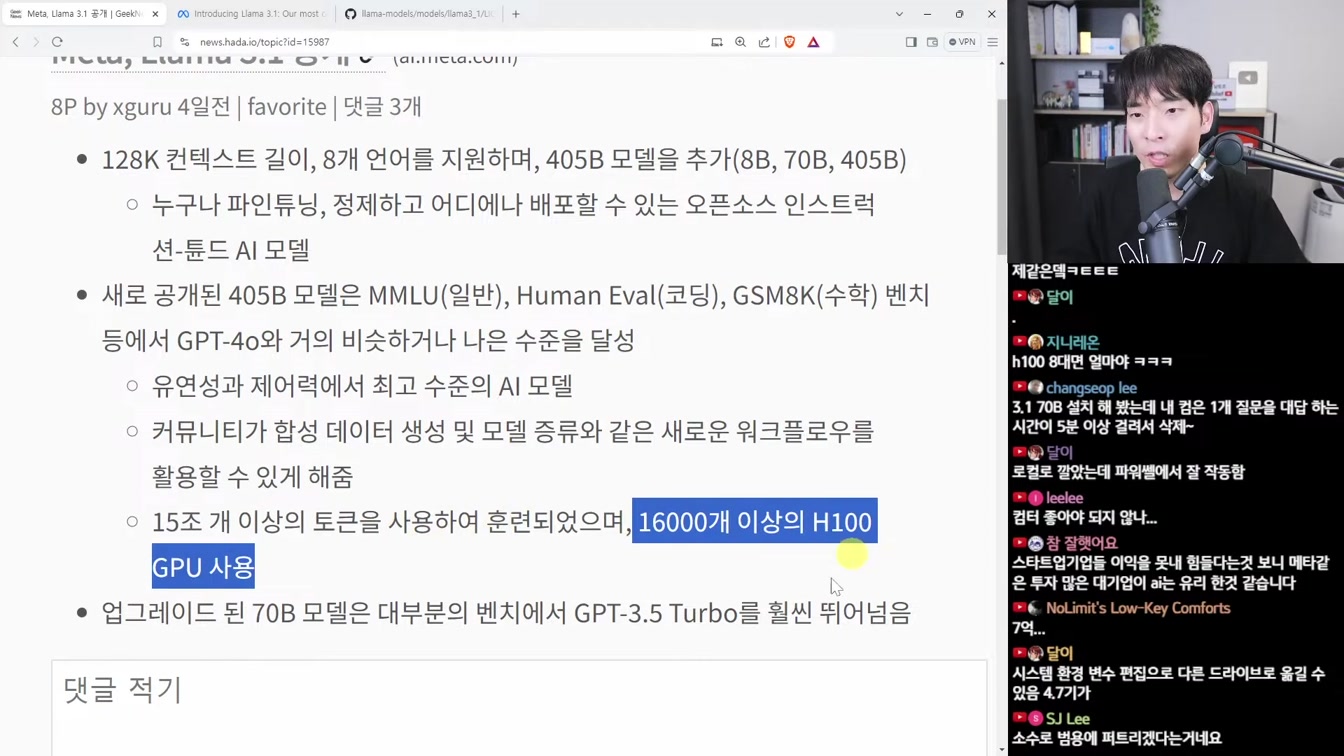Close the Meta, Llama 3.1 GeekNews tab

[x=155, y=14]
